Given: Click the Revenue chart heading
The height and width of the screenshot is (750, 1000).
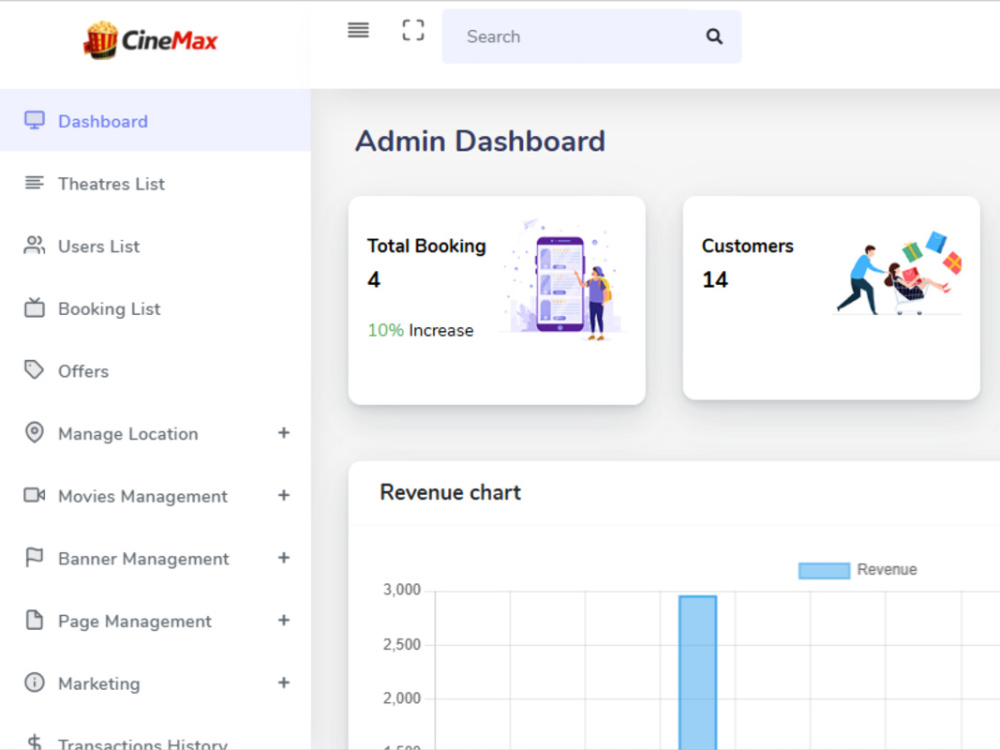Looking at the screenshot, I should 450,492.
